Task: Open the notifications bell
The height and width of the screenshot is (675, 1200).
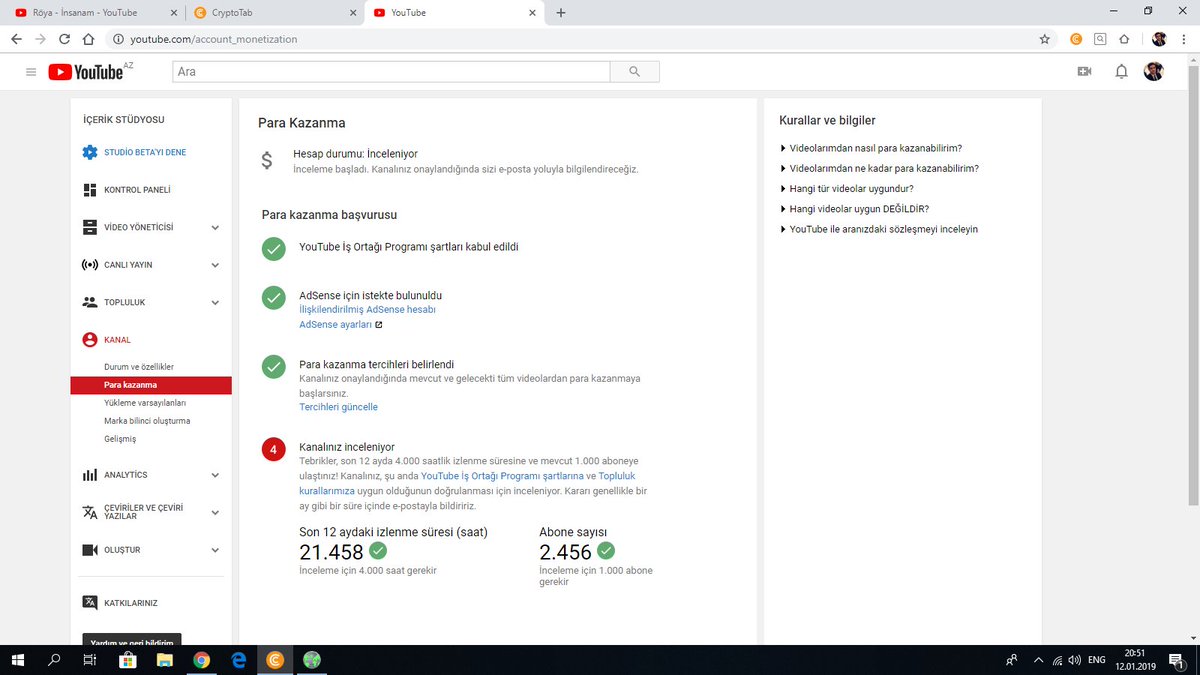Action: pos(1122,72)
